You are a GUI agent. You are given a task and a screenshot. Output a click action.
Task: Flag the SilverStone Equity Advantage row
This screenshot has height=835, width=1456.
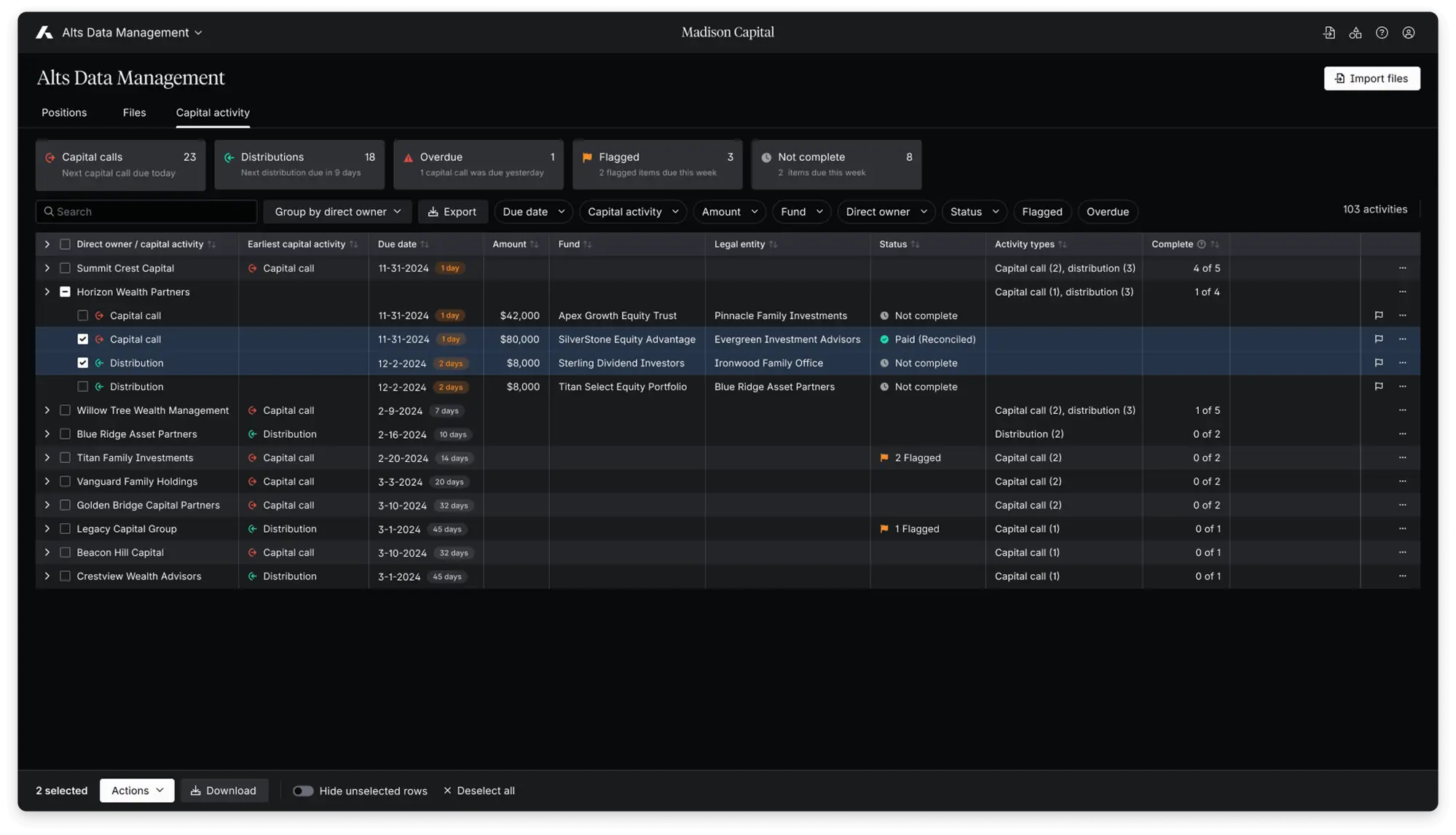(x=1379, y=340)
